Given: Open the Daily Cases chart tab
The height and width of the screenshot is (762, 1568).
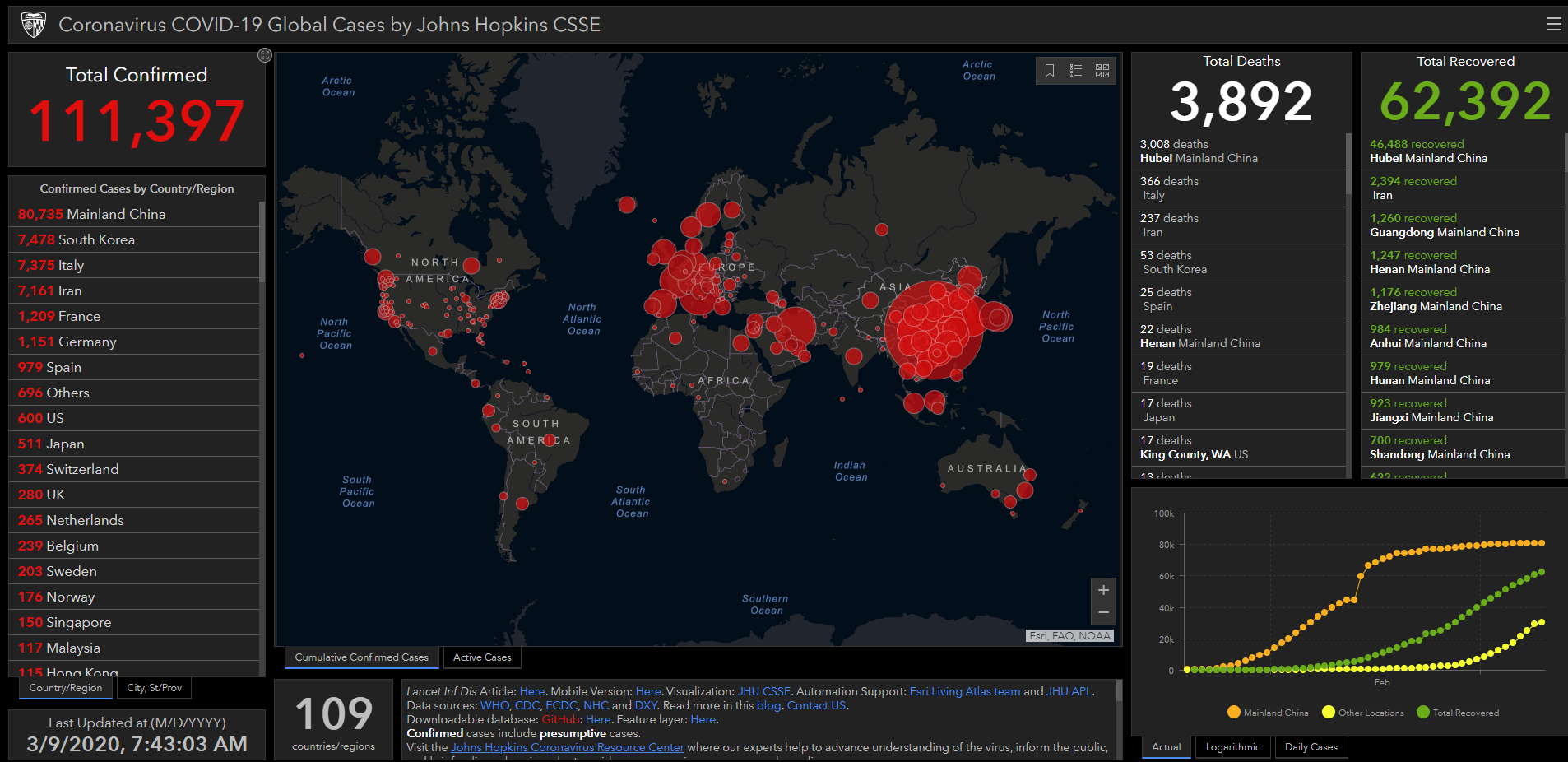Looking at the screenshot, I should coord(1311,747).
